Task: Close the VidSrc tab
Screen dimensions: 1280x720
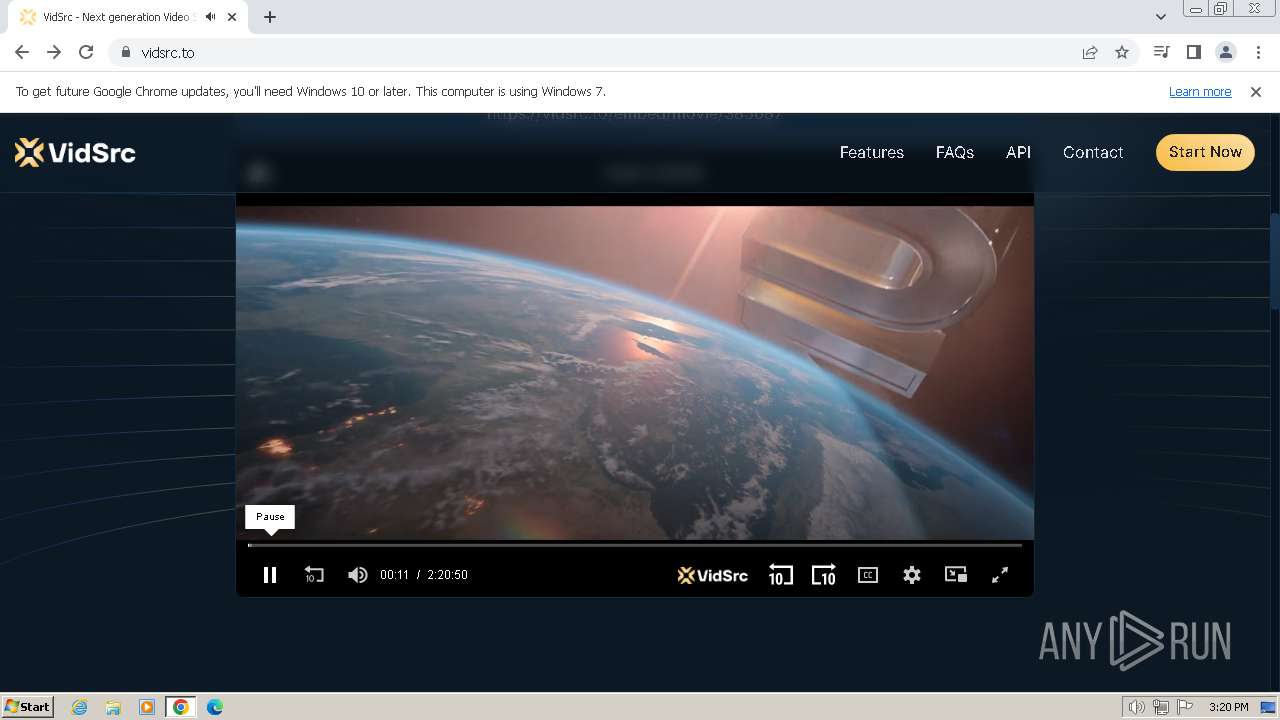Action: [x=233, y=17]
